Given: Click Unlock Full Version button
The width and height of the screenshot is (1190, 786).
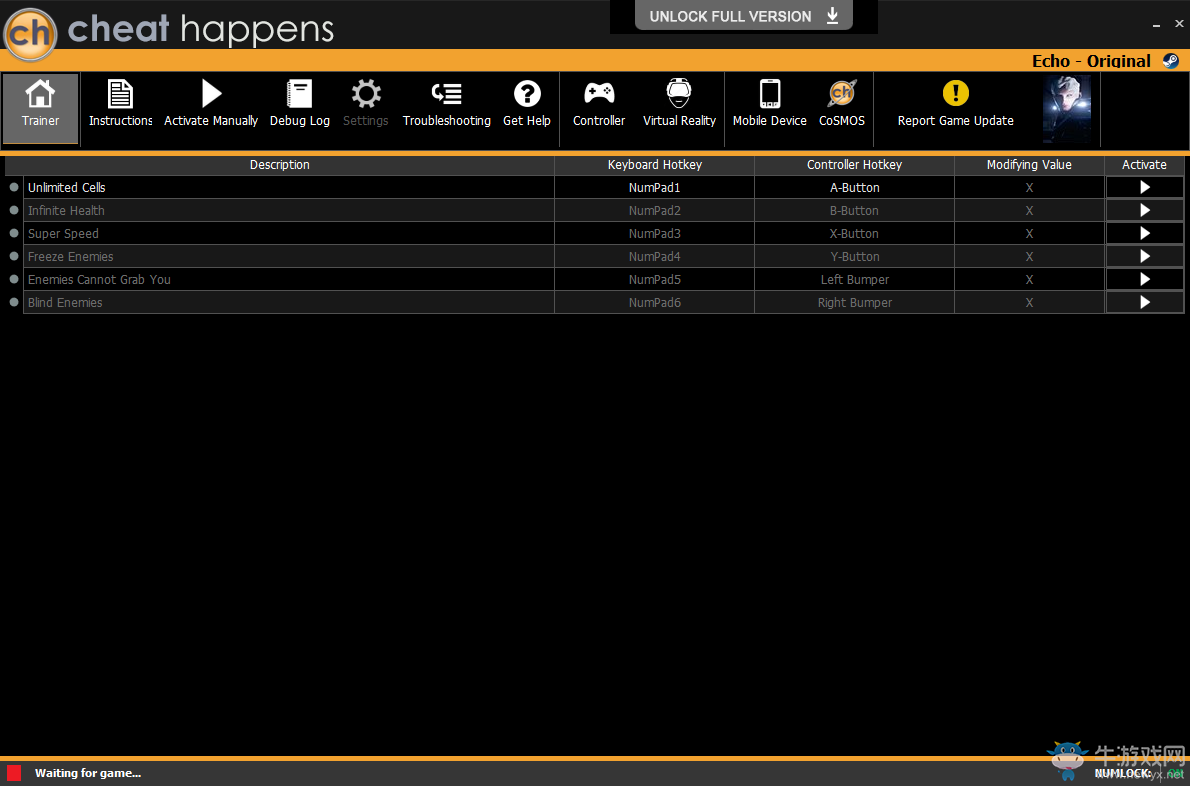Looking at the screenshot, I should (744, 17).
